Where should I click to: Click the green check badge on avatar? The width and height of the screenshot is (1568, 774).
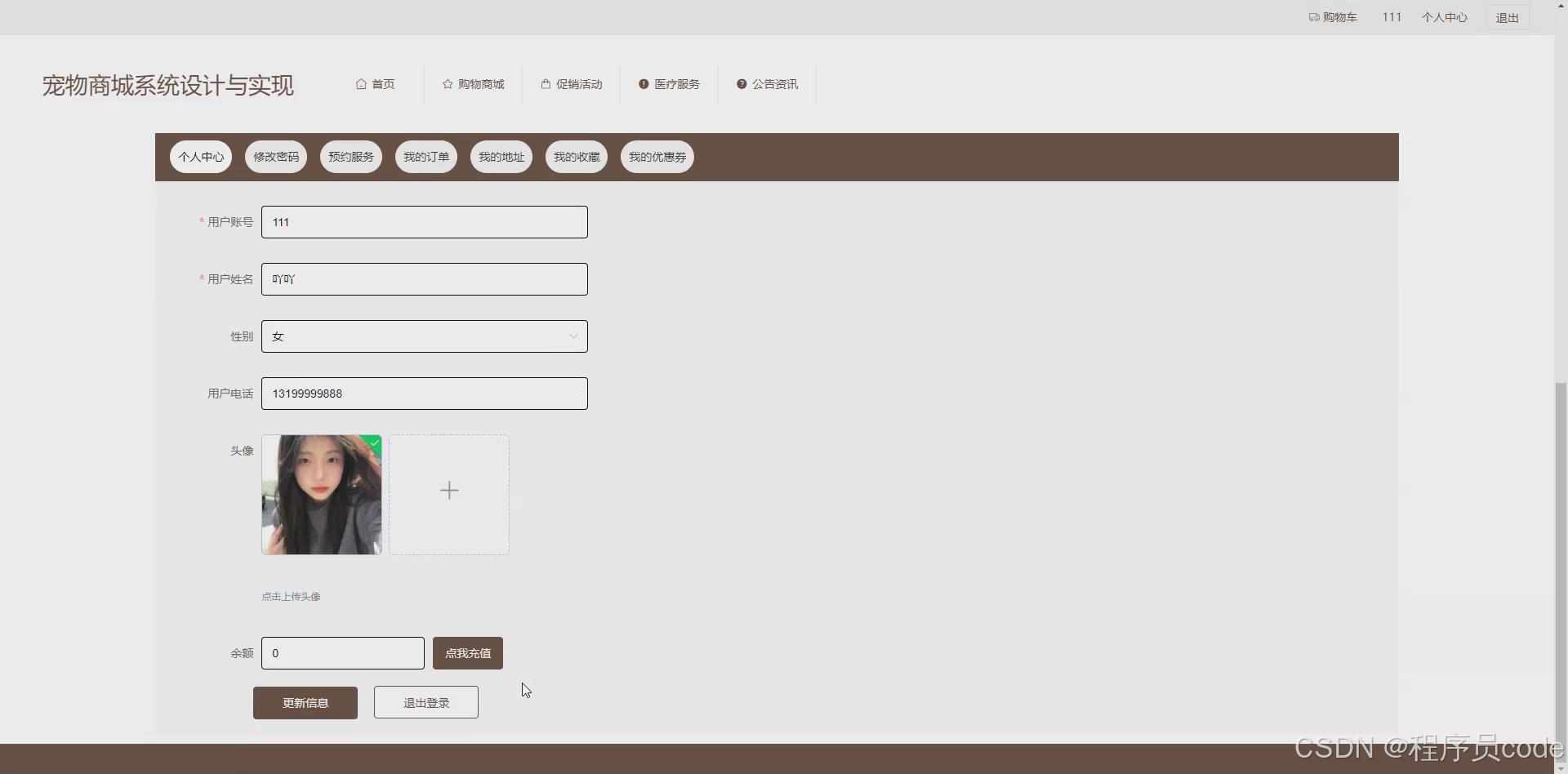click(375, 442)
